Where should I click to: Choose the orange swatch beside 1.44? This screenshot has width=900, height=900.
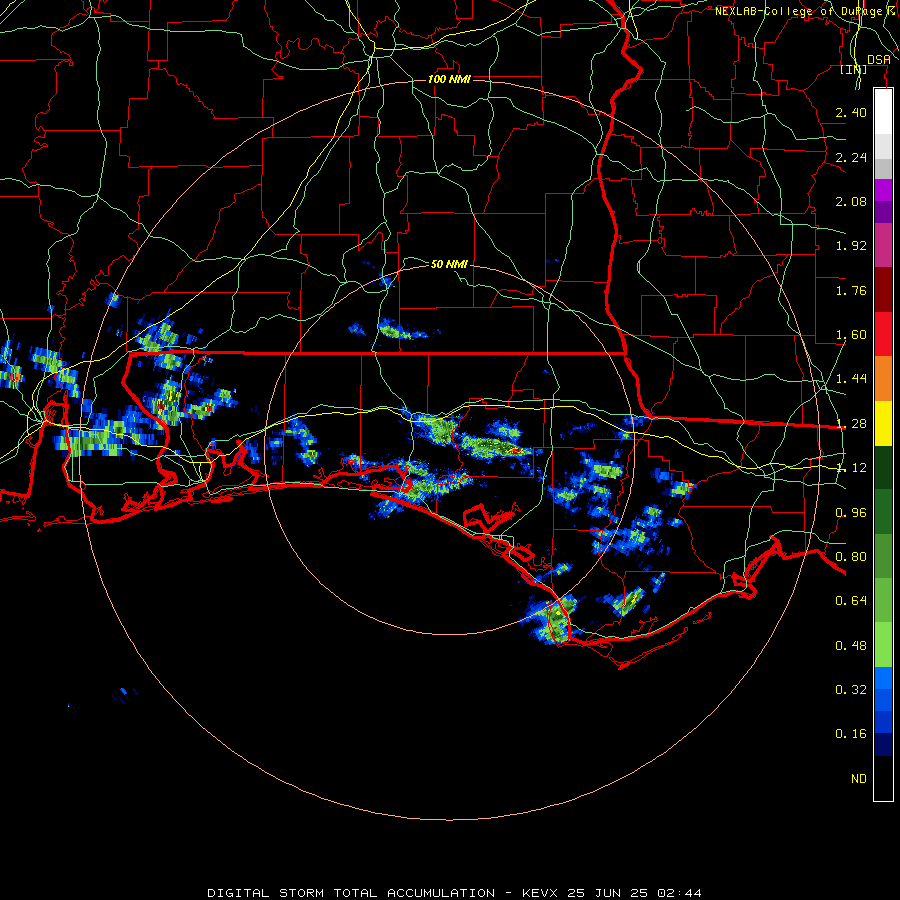pos(883,379)
